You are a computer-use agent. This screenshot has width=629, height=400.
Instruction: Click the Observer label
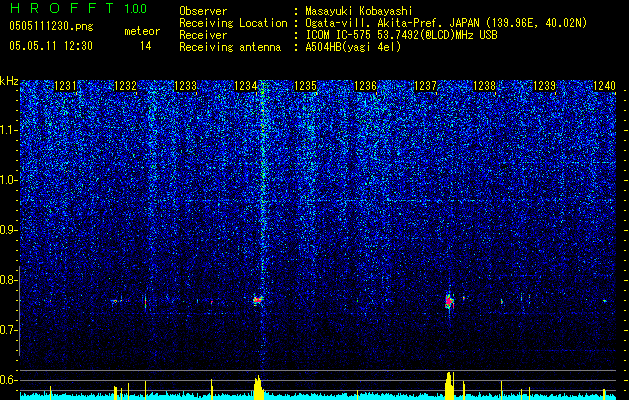click(x=203, y=11)
